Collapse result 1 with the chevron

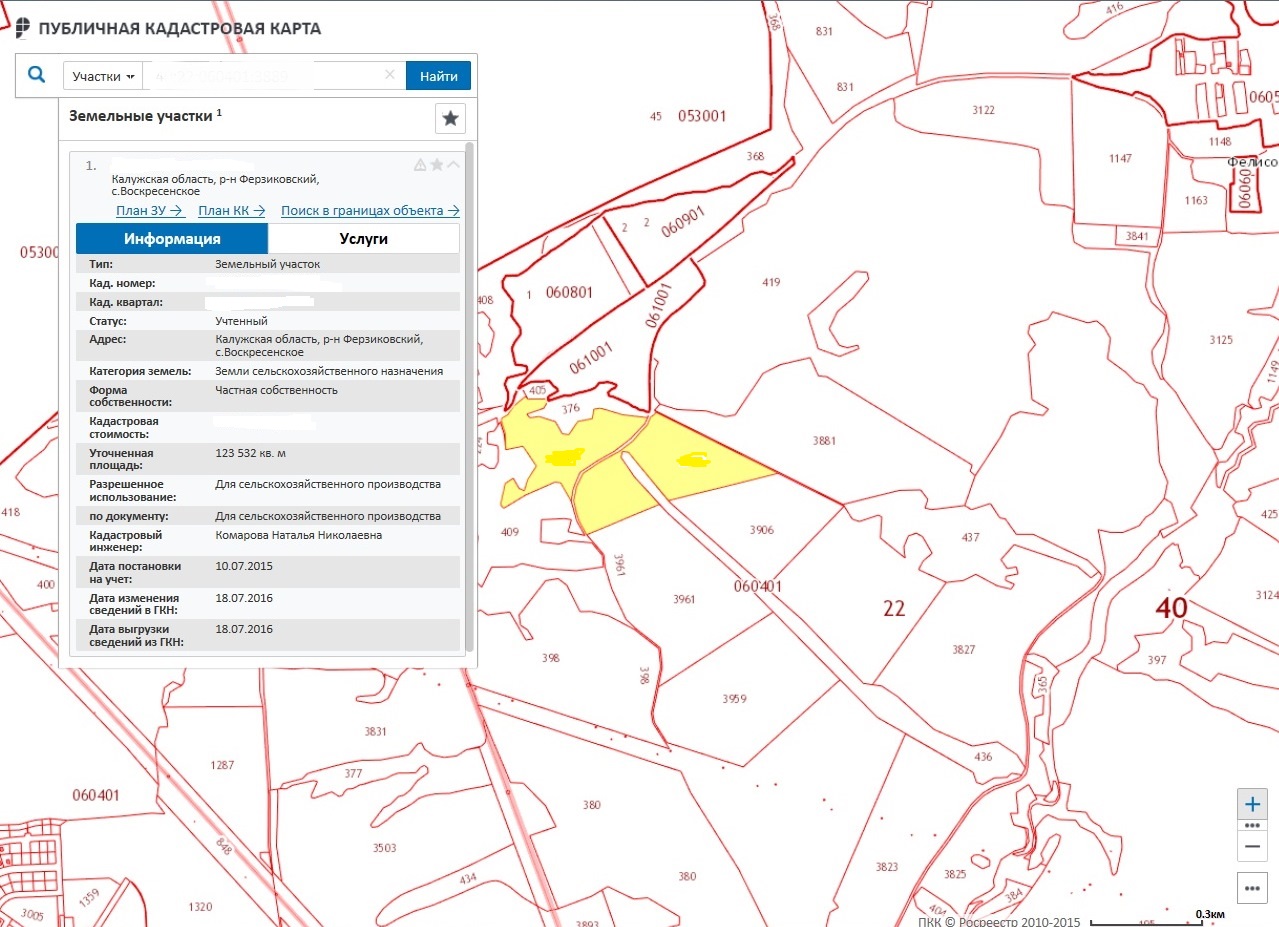453,165
